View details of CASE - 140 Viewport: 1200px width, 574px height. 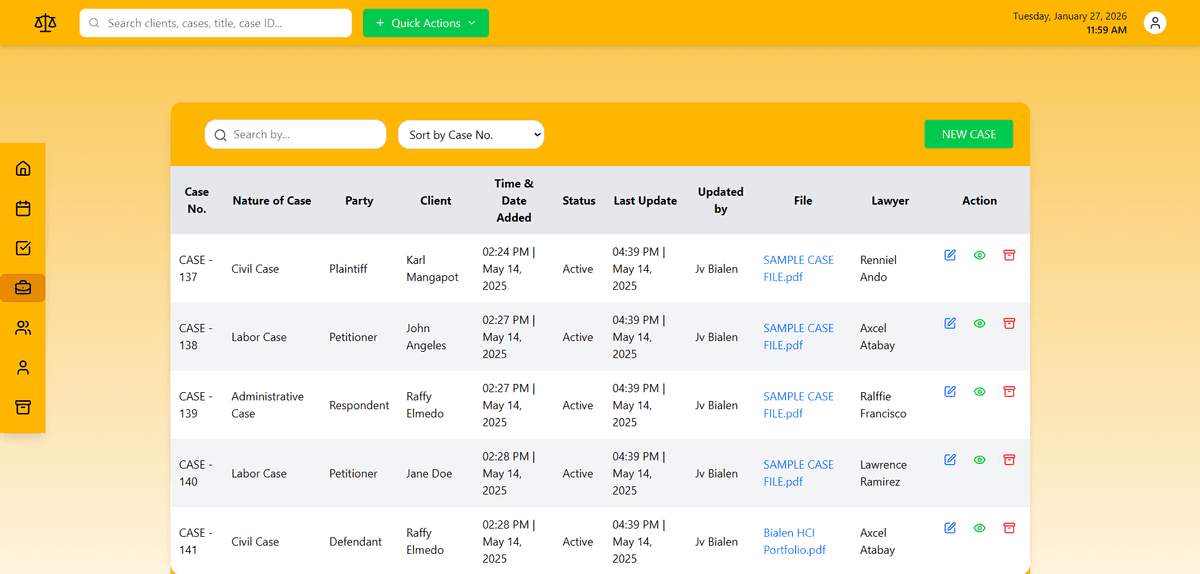pos(980,459)
